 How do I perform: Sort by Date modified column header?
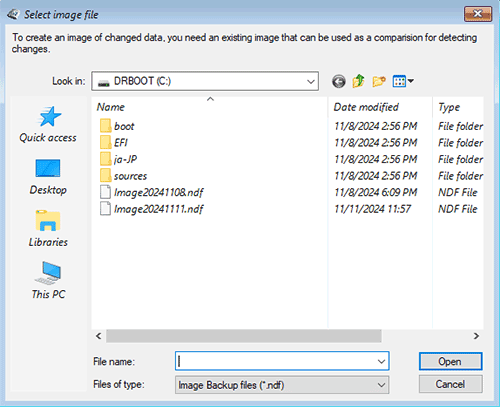coord(366,107)
